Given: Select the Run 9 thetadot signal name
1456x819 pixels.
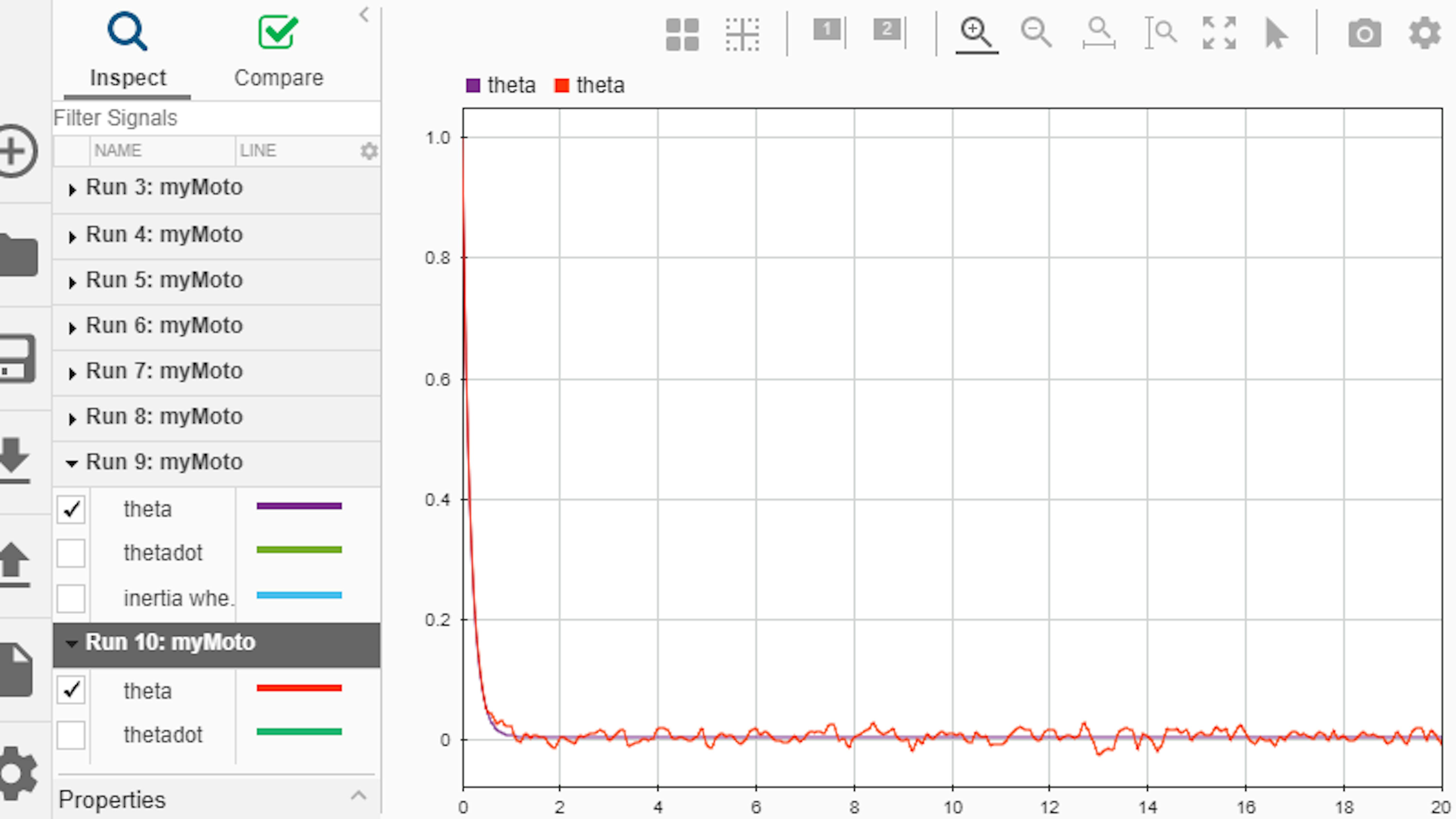Looking at the screenshot, I should click(163, 553).
